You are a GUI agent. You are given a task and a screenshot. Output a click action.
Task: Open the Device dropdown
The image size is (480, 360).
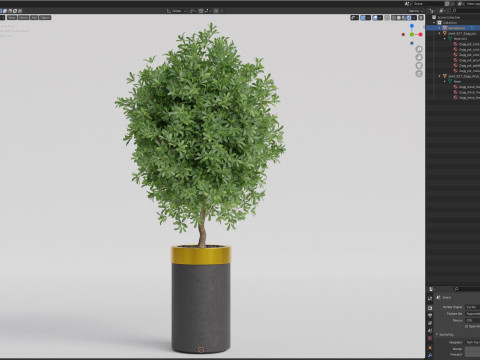click(473, 320)
